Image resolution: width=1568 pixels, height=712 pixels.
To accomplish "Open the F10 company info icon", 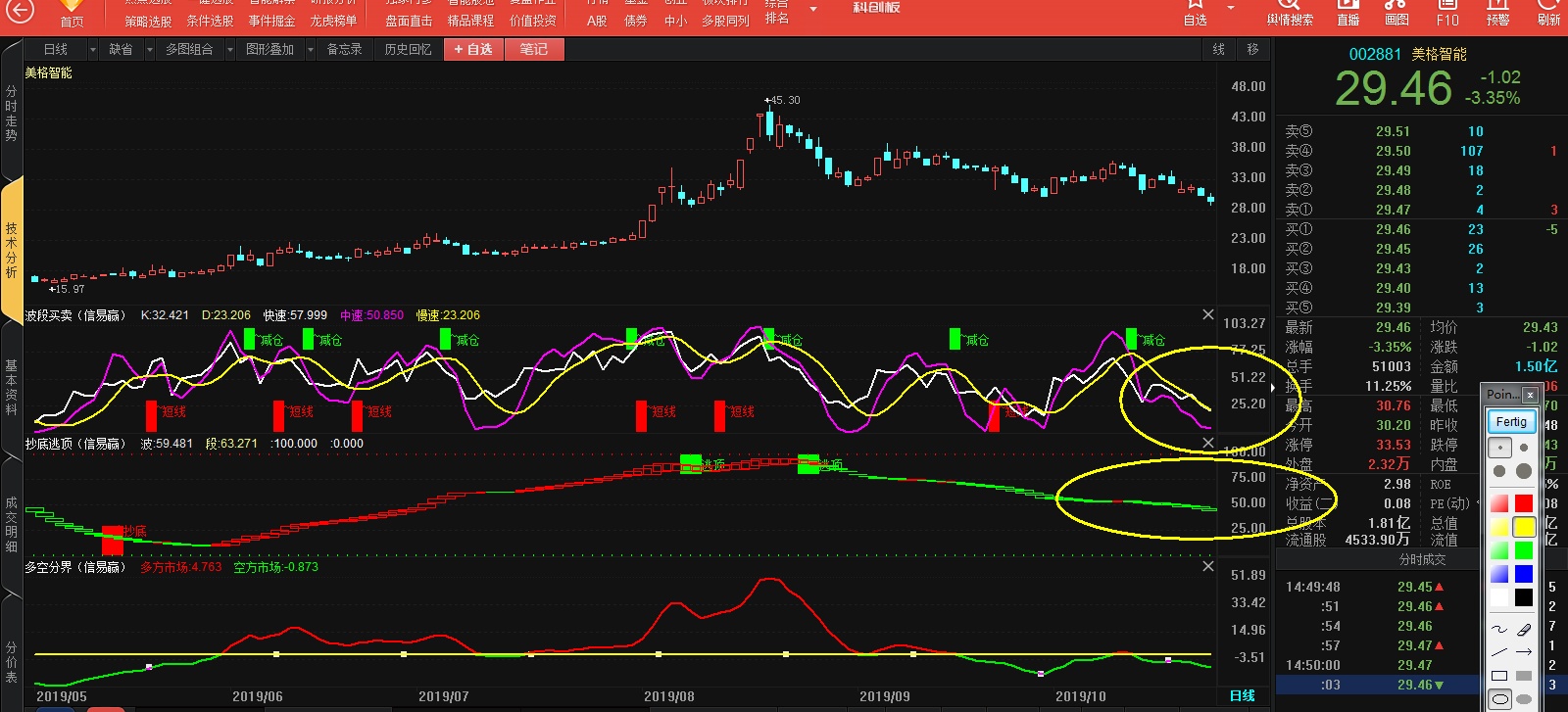I will 1447,14.
